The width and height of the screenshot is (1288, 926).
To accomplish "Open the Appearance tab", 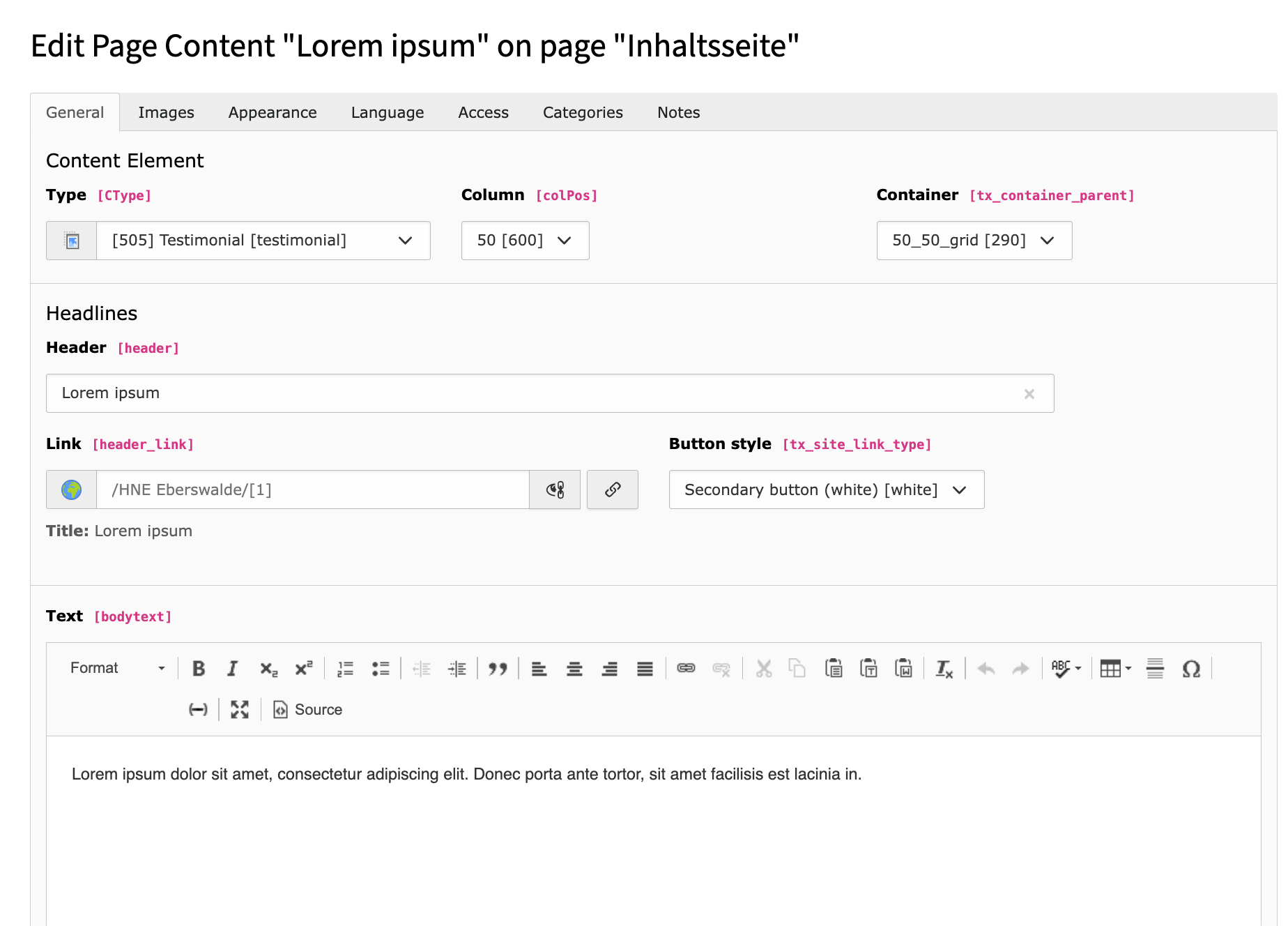I will coord(273,112).
